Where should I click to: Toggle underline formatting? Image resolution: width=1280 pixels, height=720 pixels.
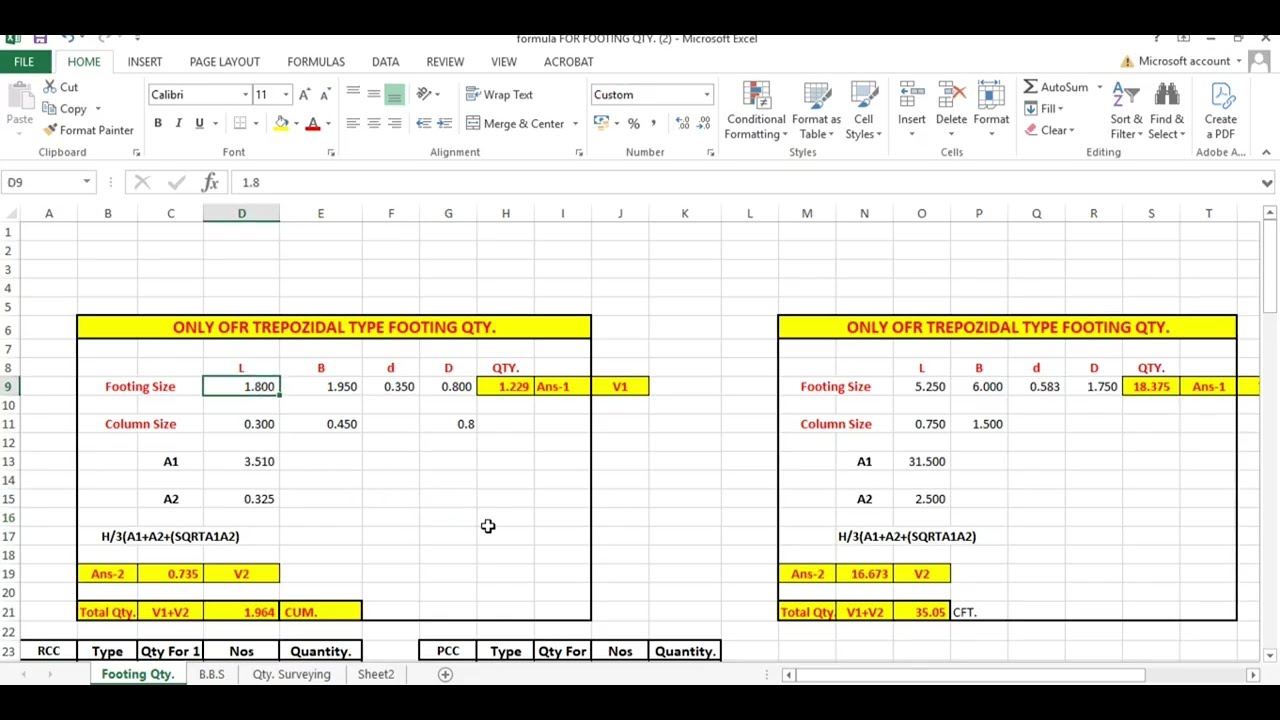(199, 123)
